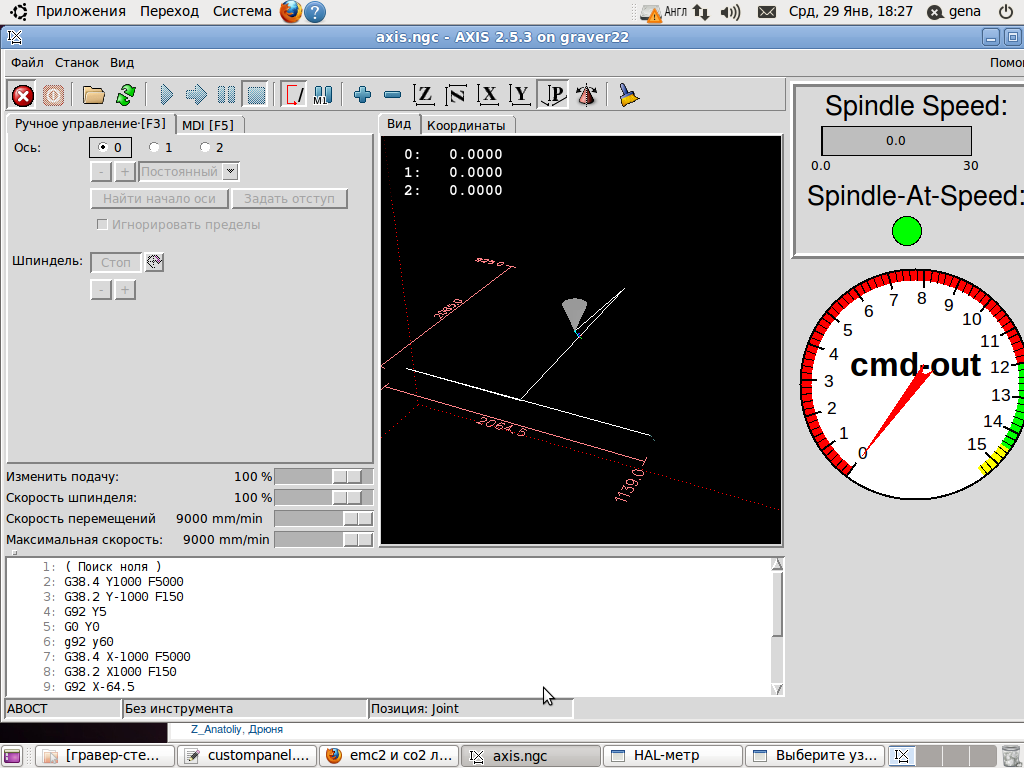Image resolution: width=1024 pixels, height=768 pixels.
Task: Toggle the emergency stop button
Action: click(22, 95)
